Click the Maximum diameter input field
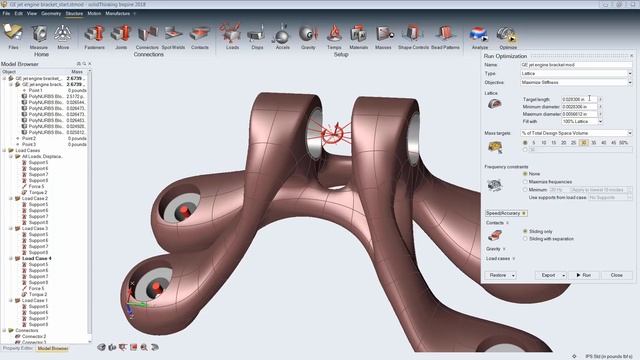 pyautogui.click(x=579, y=114)
